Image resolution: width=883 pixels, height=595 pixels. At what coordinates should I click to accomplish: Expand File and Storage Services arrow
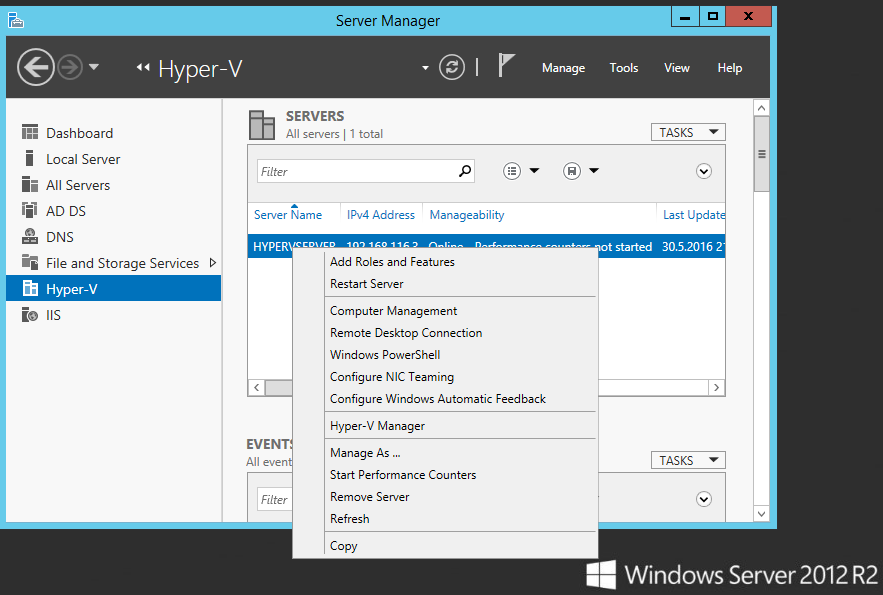click(212, 262)
